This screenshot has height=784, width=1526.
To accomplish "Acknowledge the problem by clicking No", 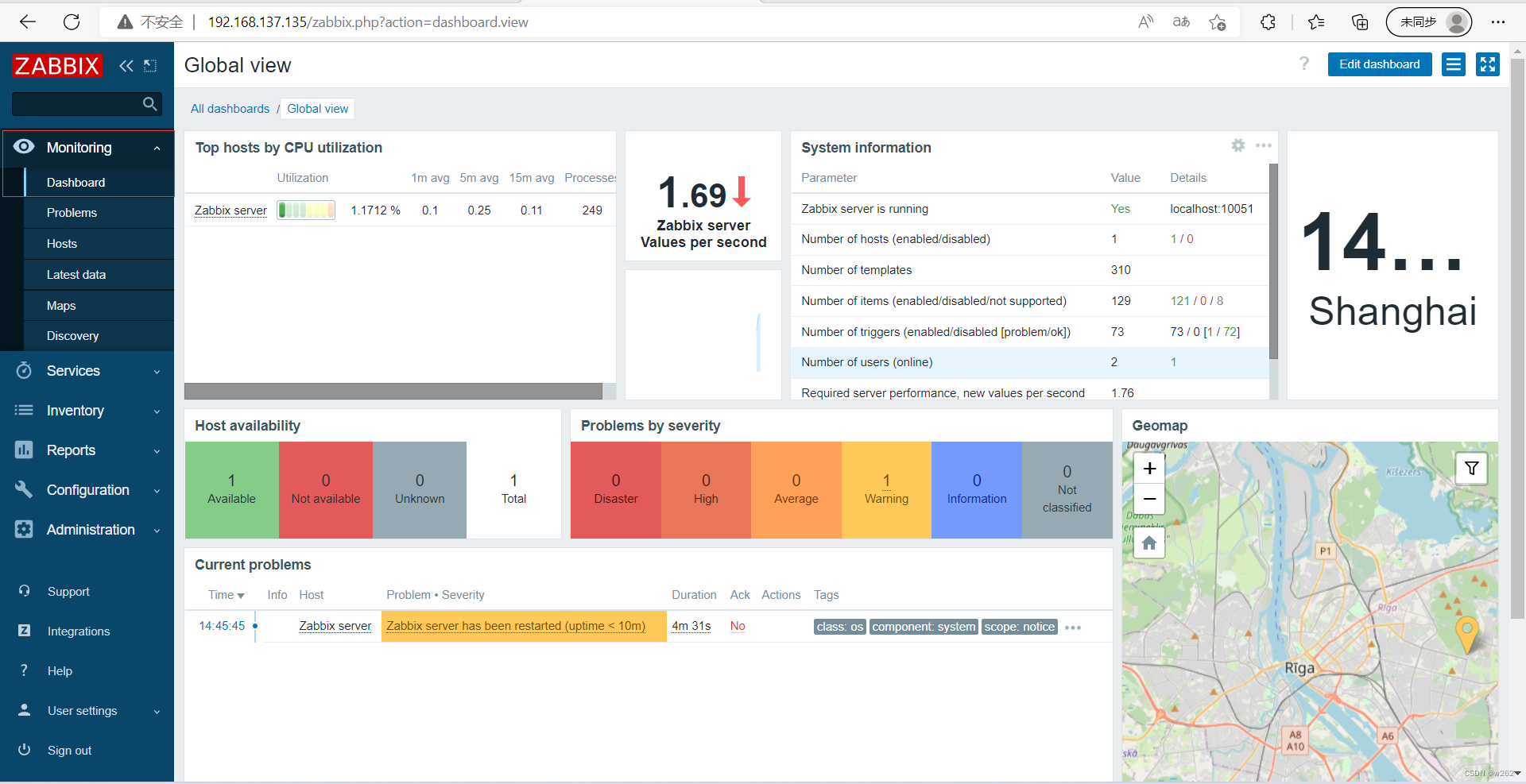I will (737, 626).
